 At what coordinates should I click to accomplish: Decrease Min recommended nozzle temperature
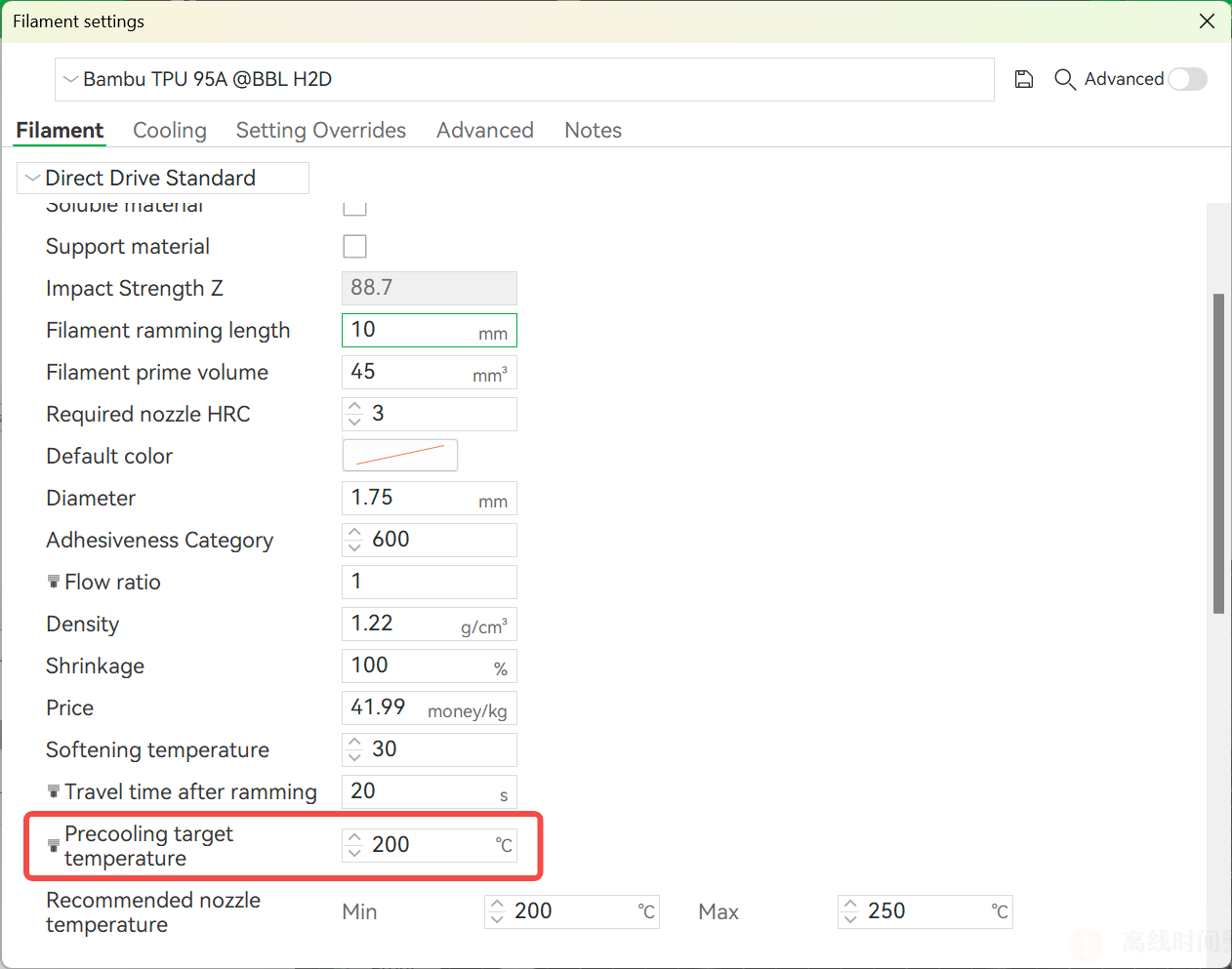pyautogui.click(x=497, y=919)
